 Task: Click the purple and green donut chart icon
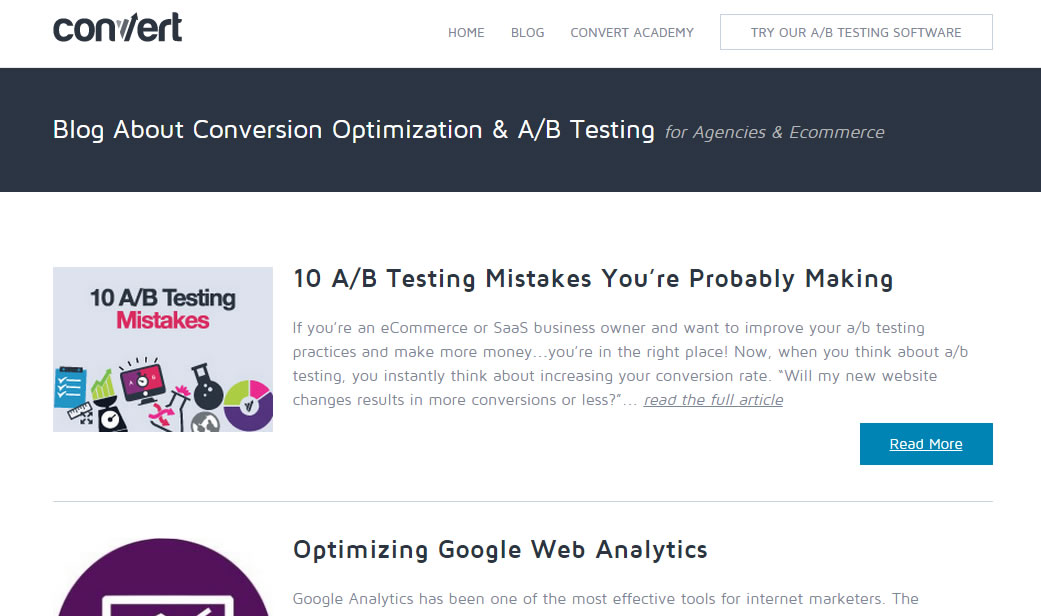click(x=248, y=403)
